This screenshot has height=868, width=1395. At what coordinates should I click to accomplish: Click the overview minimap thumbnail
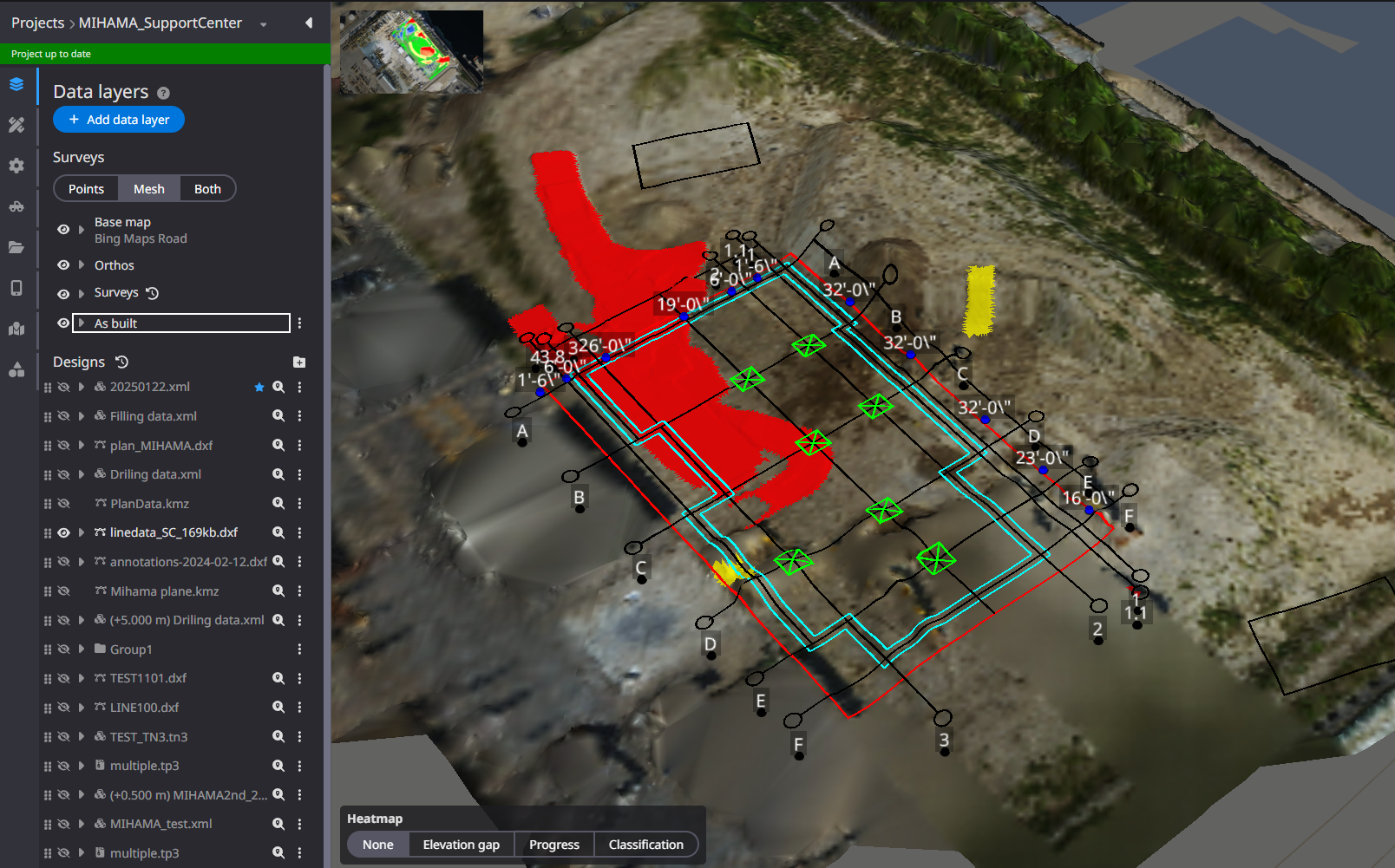click(x=411, y=51)
